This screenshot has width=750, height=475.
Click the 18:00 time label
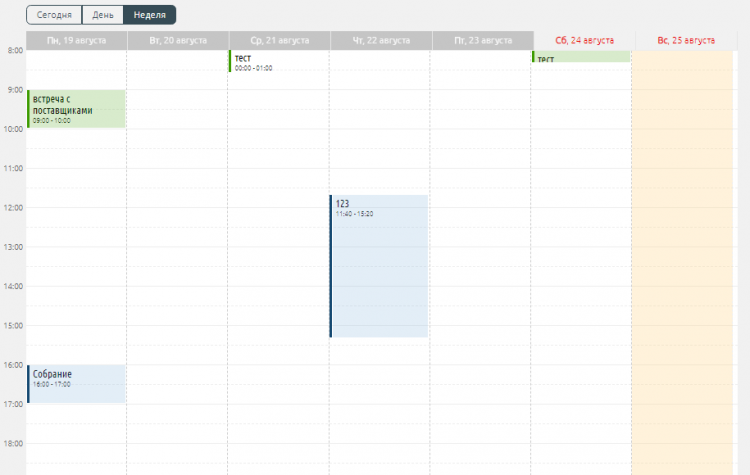(14, 443)
